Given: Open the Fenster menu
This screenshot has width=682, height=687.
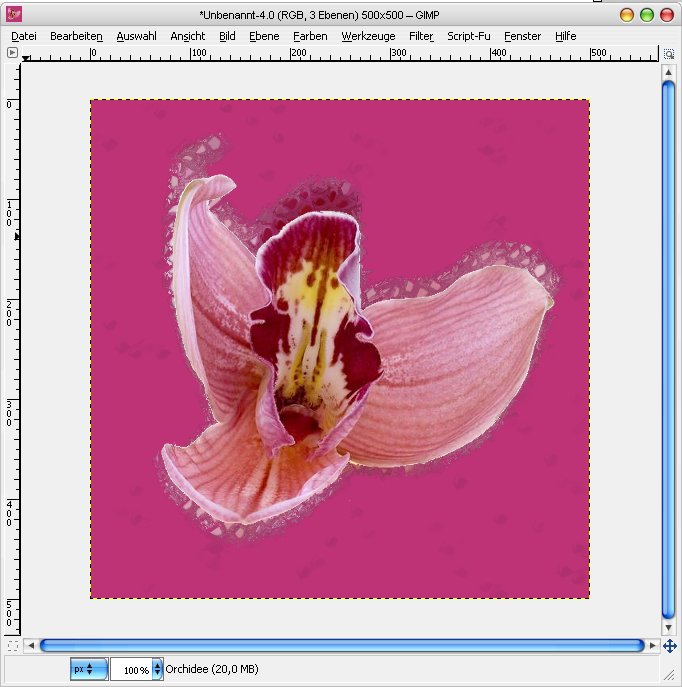Looking at the screenshot, I should click(x=522, y=36).
